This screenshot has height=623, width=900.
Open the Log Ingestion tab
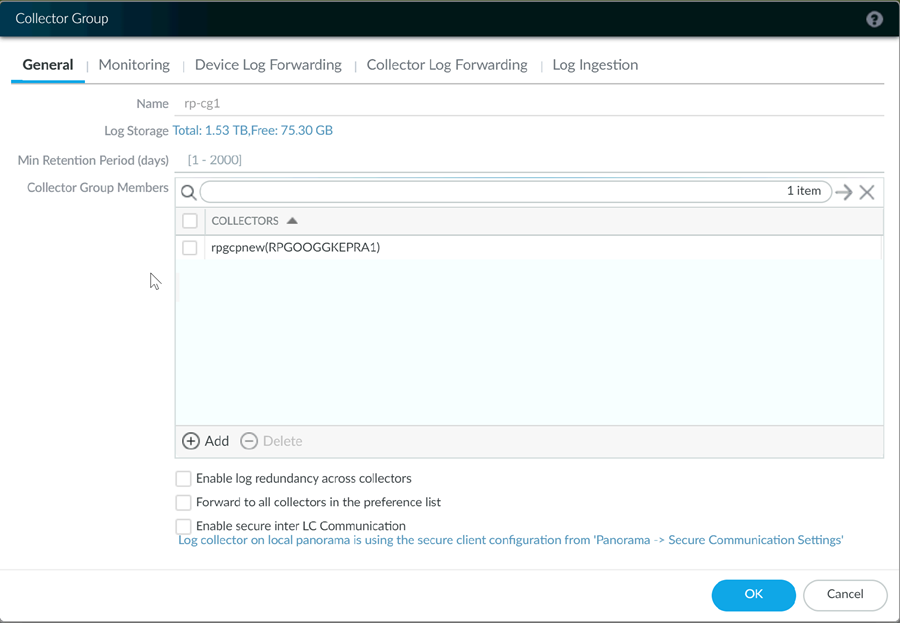(x=595, y=65)
